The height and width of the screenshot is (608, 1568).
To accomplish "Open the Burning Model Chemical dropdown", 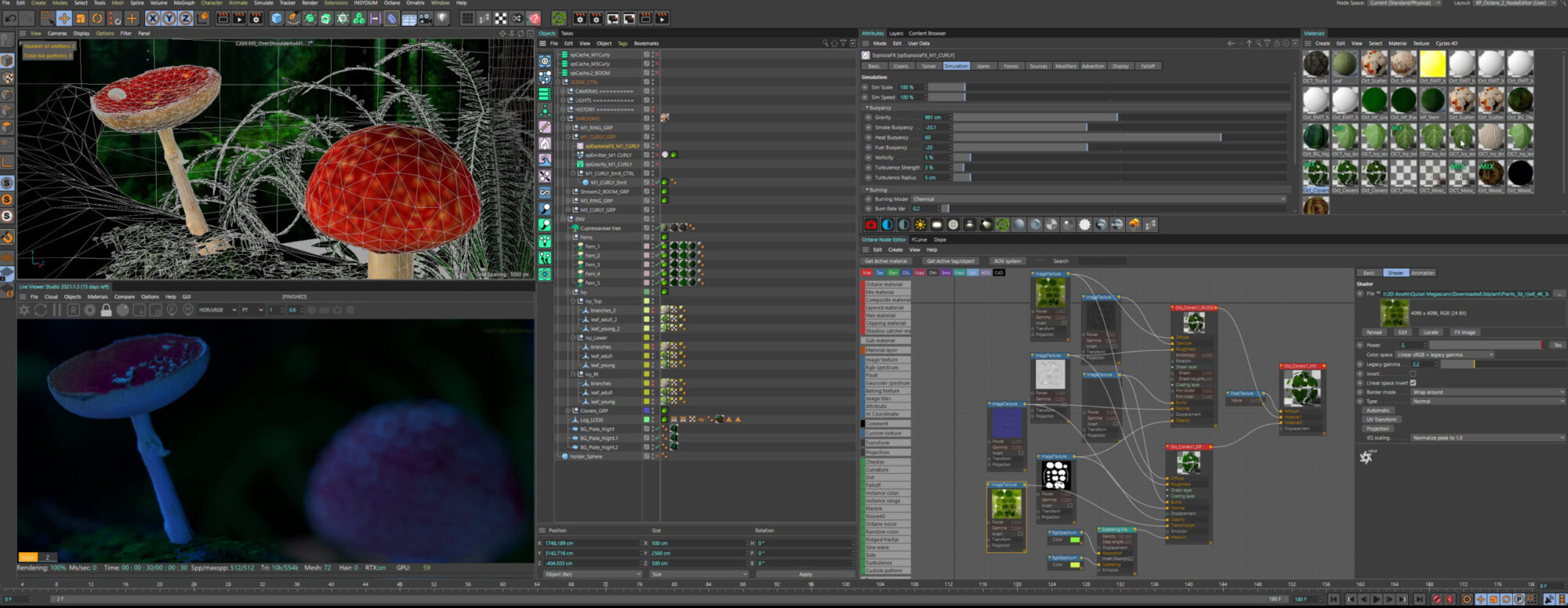I will [x=1099, y=199].
